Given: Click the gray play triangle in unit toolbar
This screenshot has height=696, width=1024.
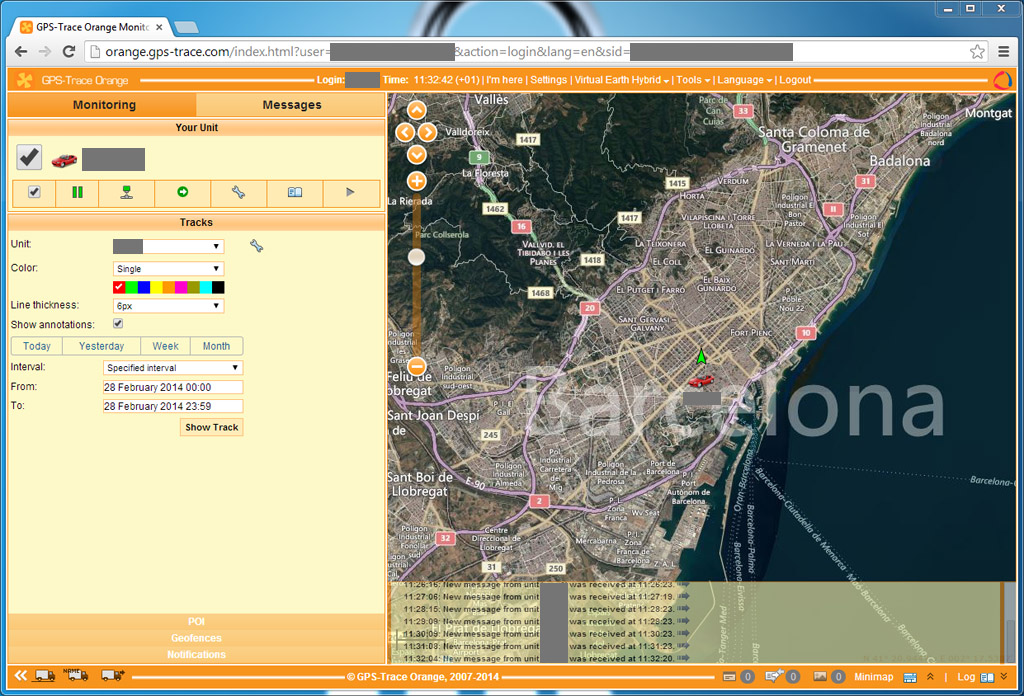Looking at the screenshot, I should (x=350, y=192).
